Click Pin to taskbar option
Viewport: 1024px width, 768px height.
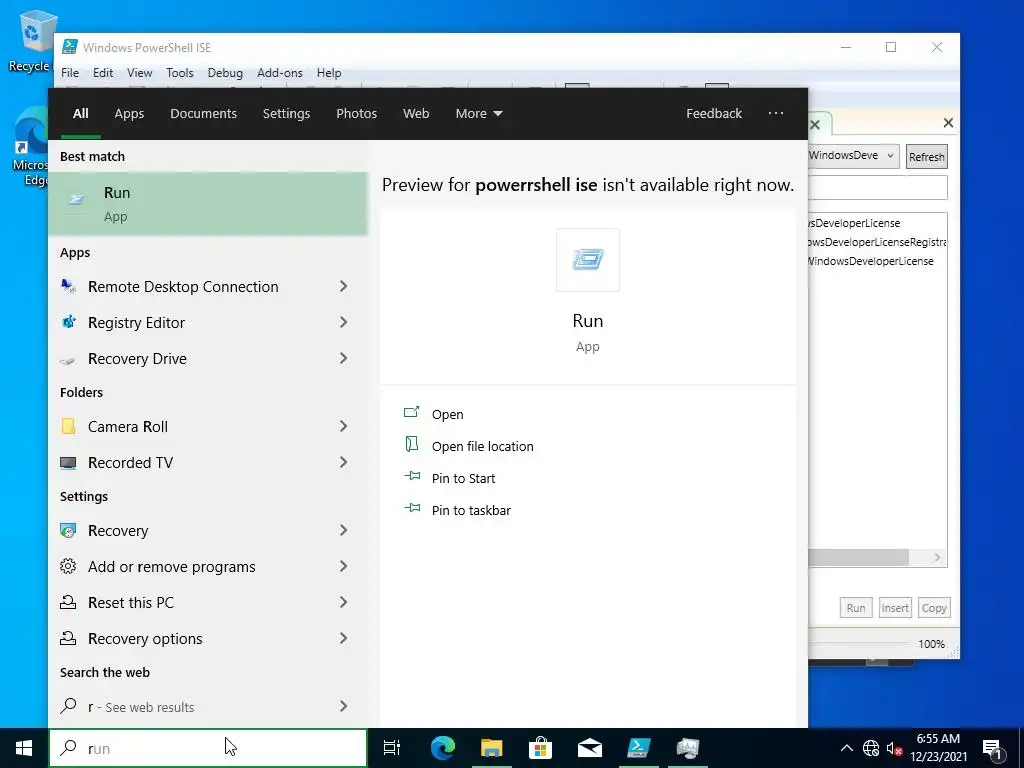(x=471, y=510)
